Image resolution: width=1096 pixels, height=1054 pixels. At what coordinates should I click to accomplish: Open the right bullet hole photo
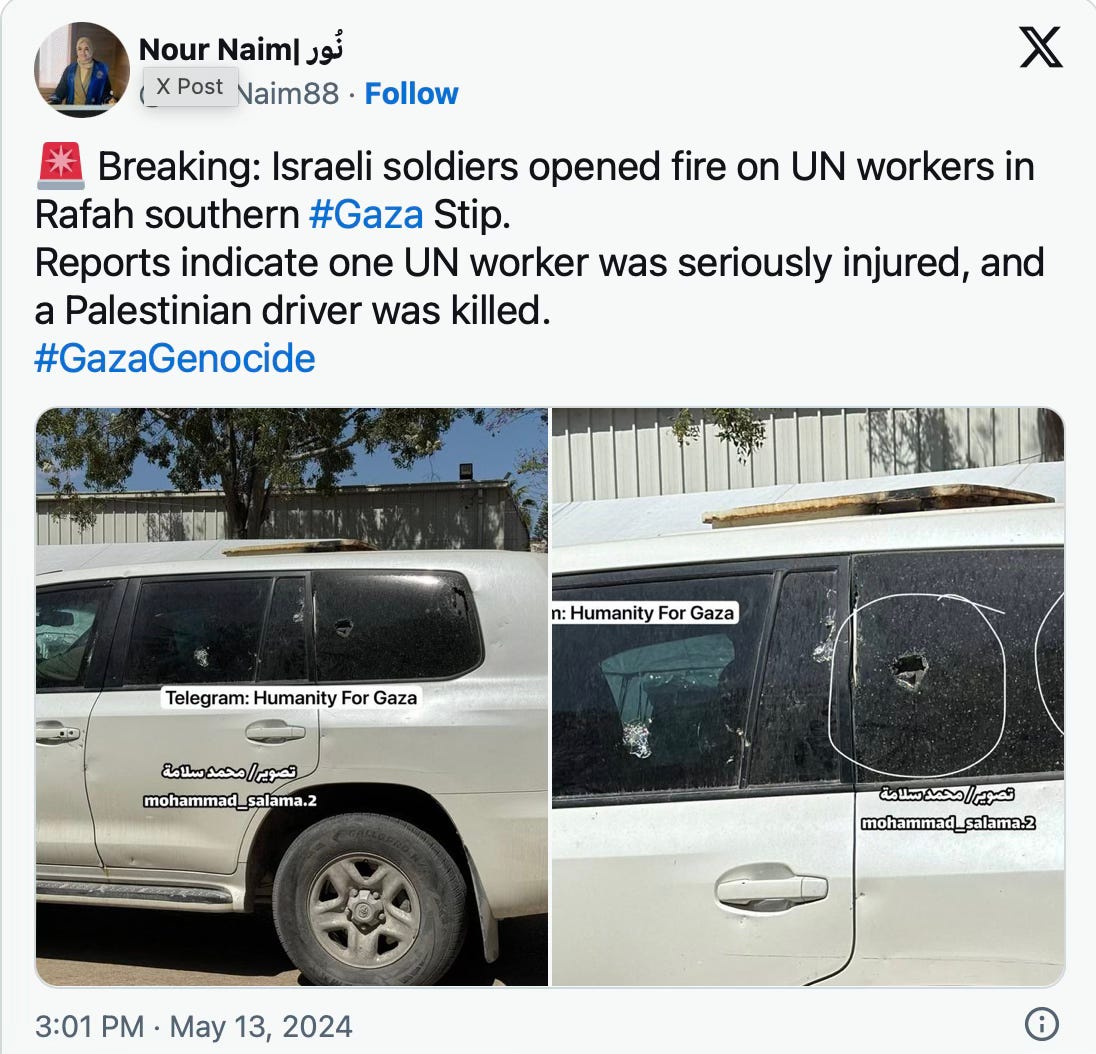coord(808,696)
